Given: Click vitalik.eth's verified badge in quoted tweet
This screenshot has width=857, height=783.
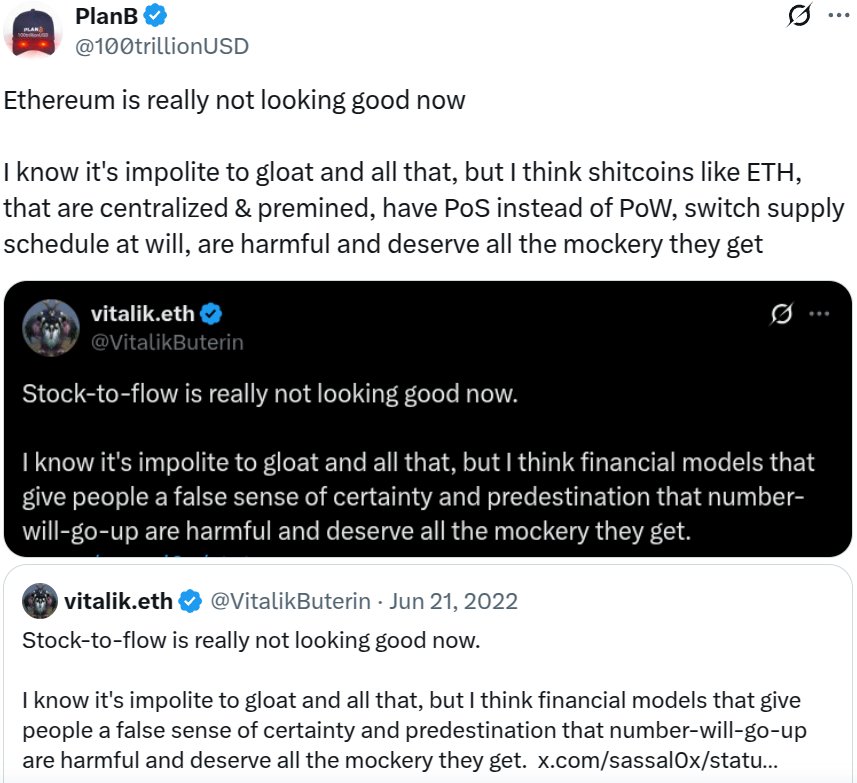Looking at the screenshot, I should pos(210,313).
